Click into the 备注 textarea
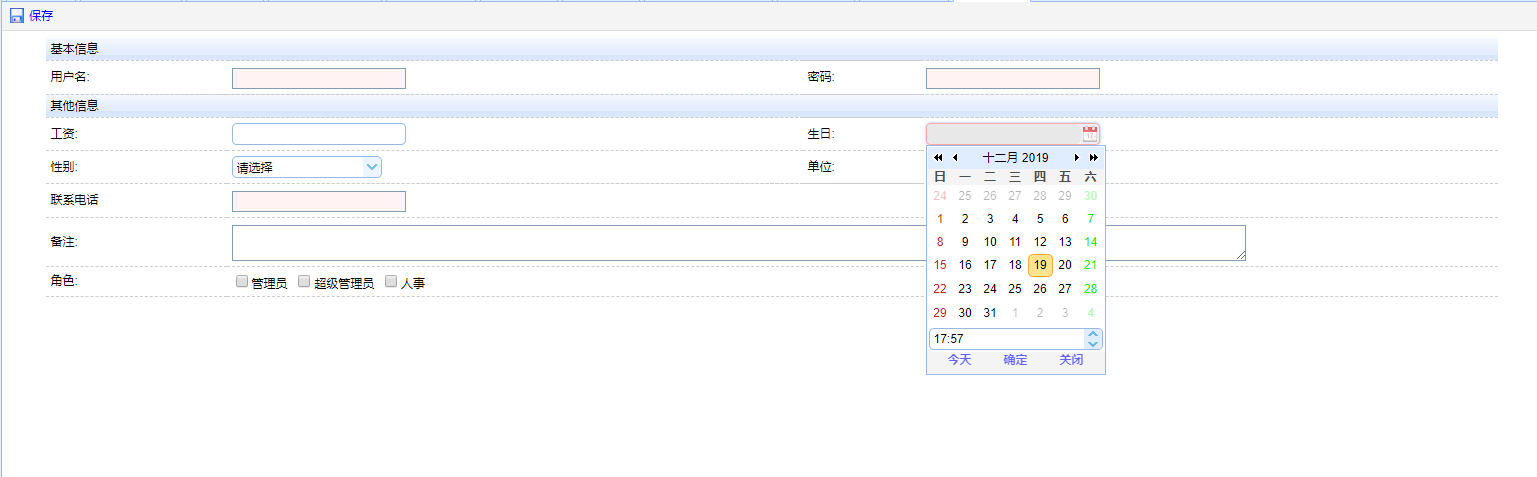 (739, 243)
